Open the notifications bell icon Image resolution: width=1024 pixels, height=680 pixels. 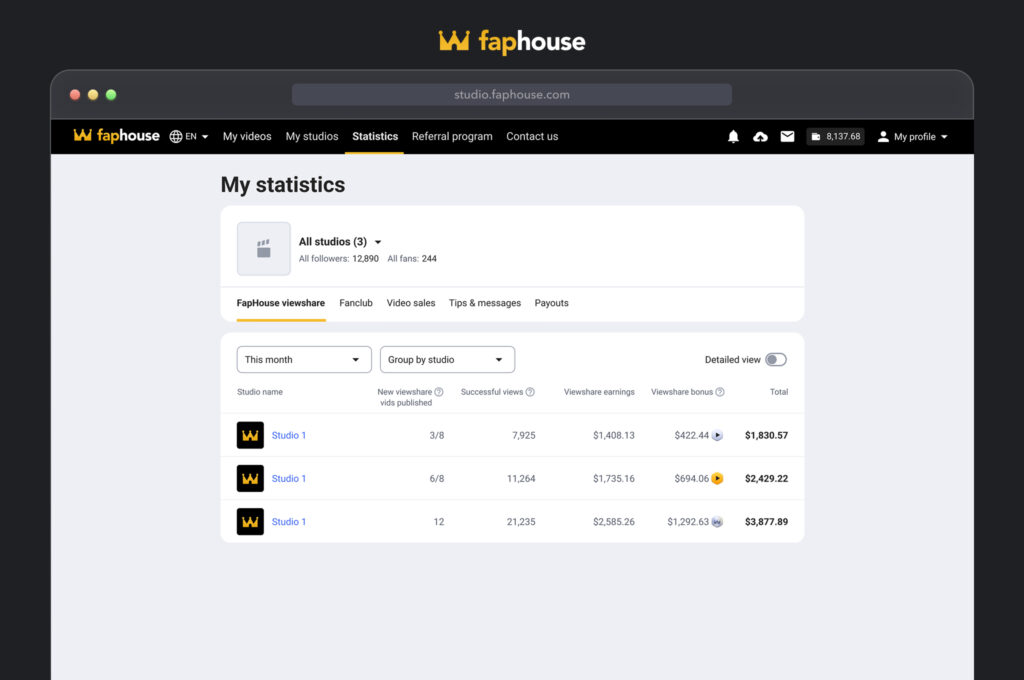[733, 137]
